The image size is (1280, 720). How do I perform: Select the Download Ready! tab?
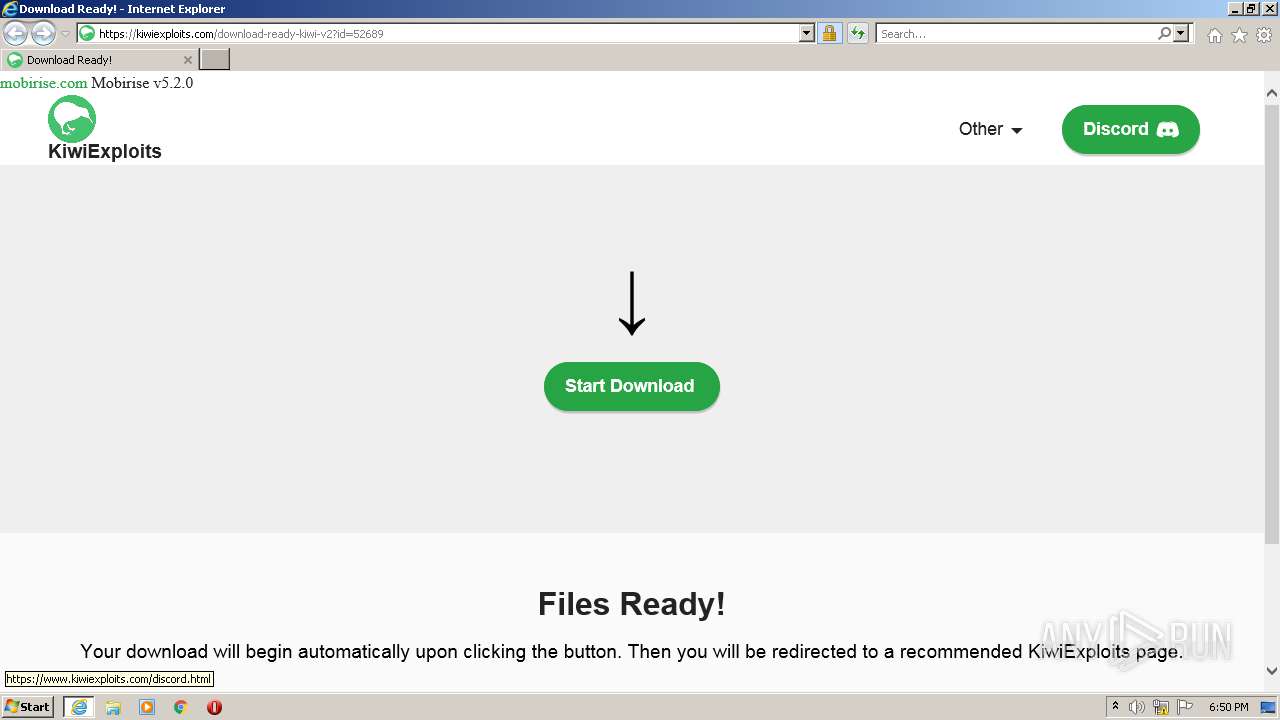pos(98,60)
